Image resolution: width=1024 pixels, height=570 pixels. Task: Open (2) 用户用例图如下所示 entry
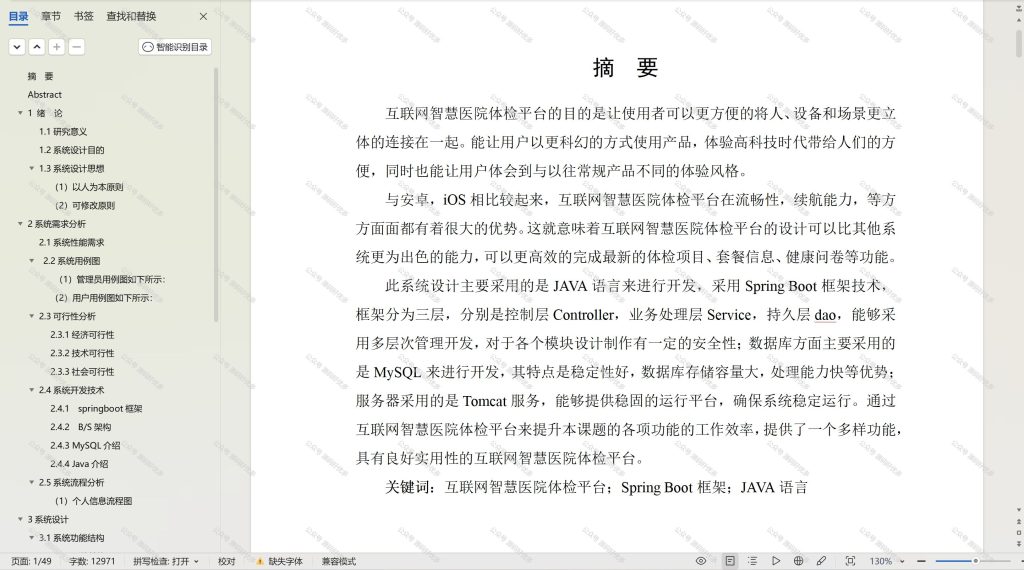[x=104, y=298]
